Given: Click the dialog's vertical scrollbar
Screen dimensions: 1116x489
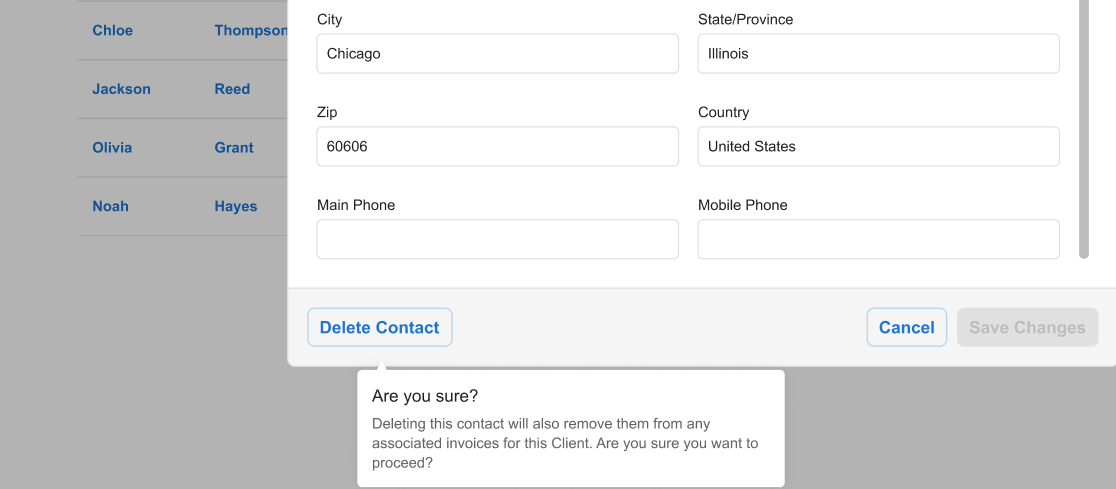Looking at the screenshot, I should coord(1083,130).
